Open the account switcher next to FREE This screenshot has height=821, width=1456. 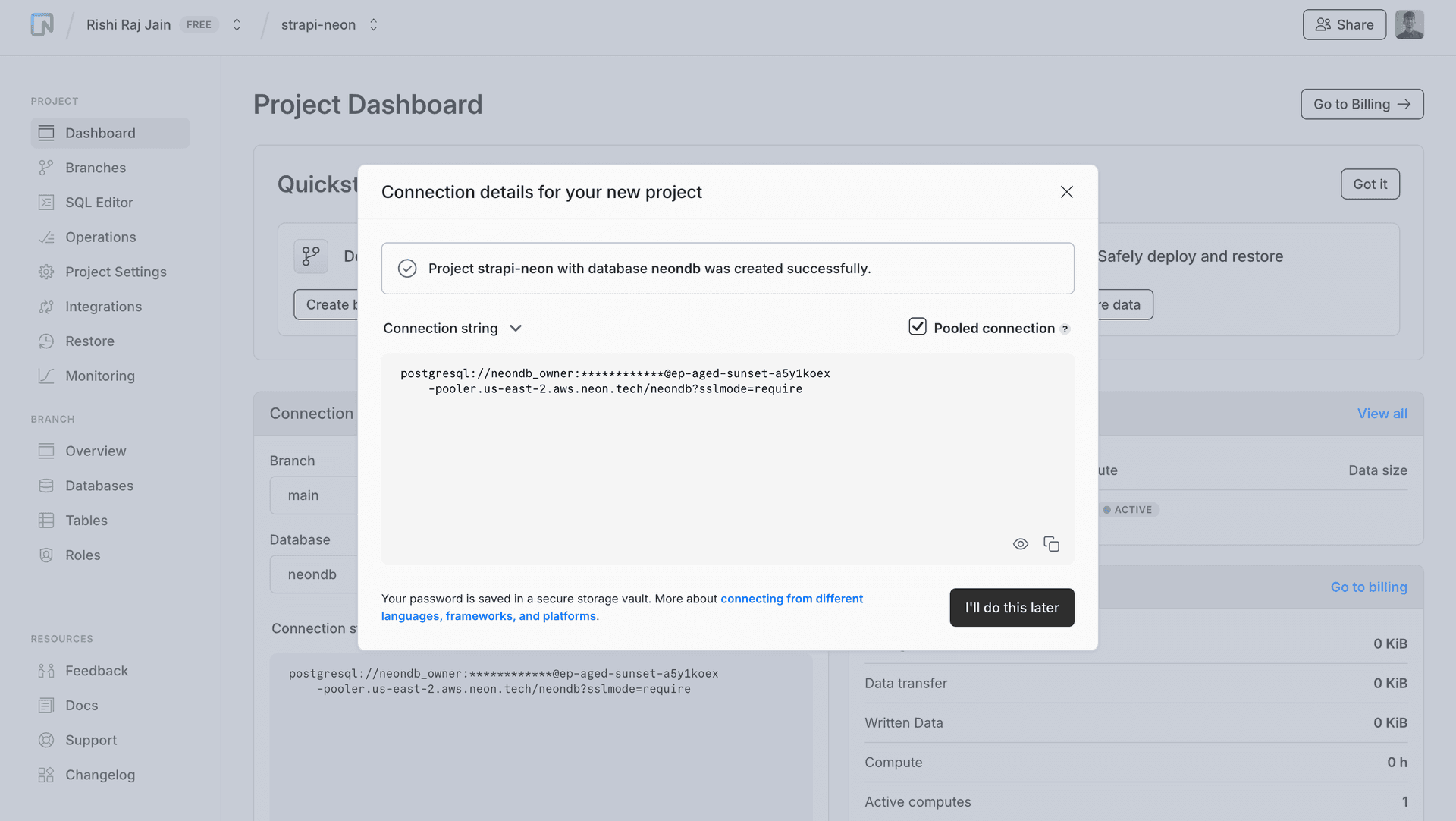pyautogui.click(x=237, y=24)
